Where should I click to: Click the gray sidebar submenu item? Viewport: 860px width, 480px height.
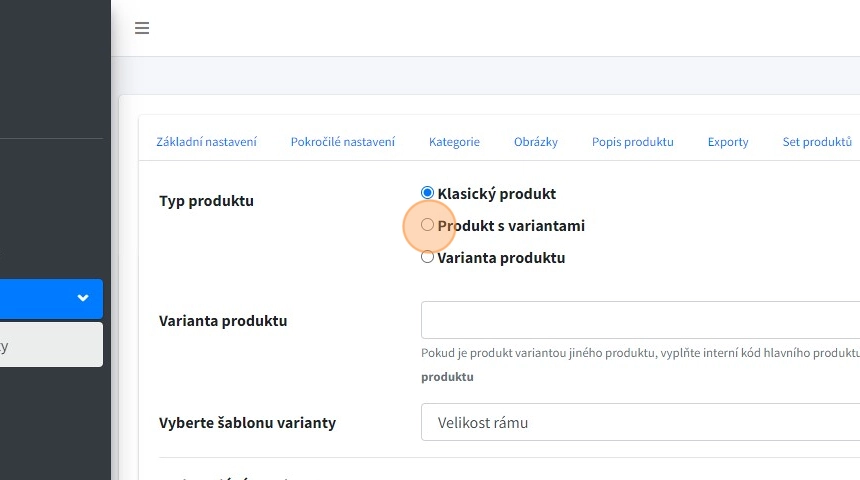point(50,345)
